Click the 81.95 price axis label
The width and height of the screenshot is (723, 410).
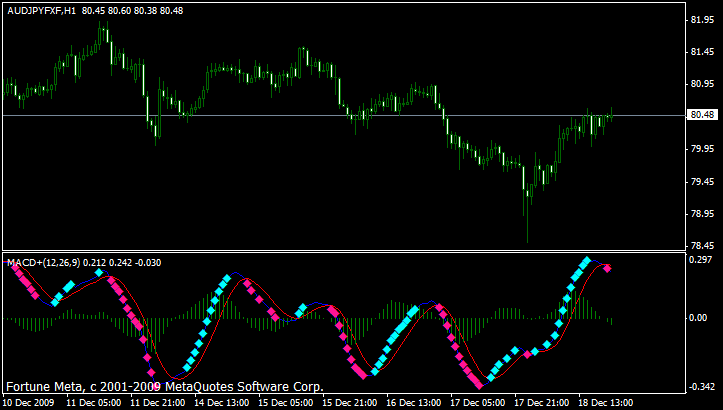pyautogui.click(x=703, y=20)
